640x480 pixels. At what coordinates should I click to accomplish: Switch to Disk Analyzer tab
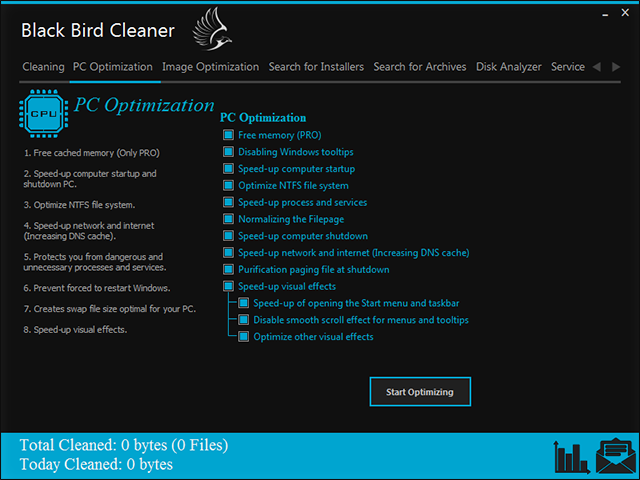(x=509, y=67)
